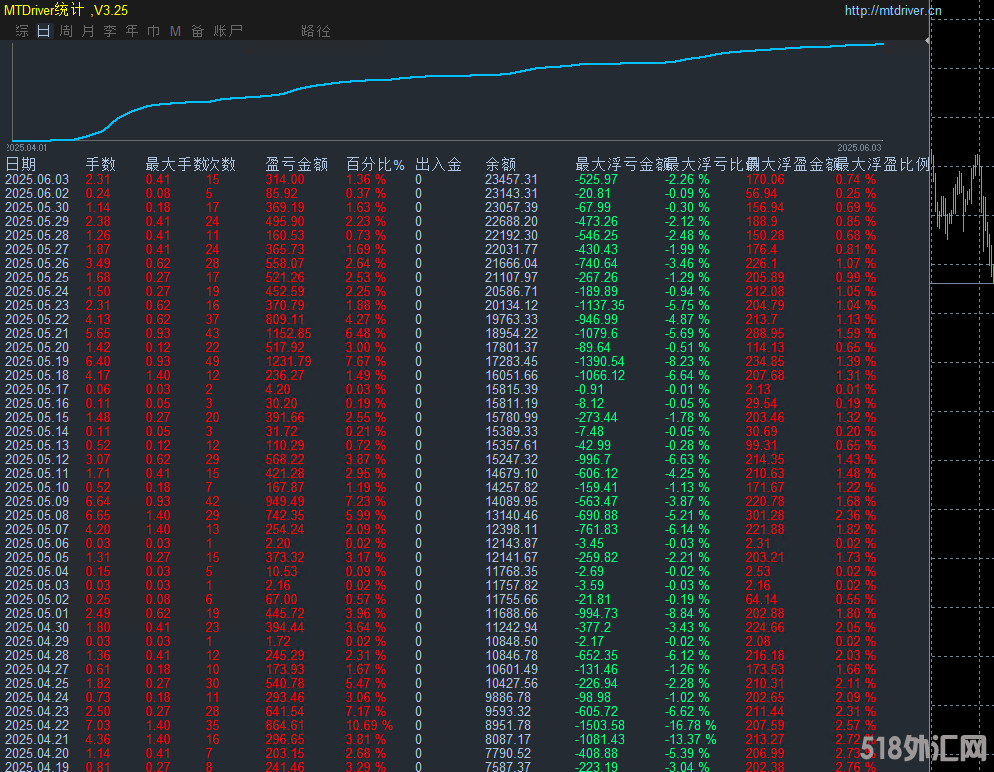Select the 2025.05.30 date row

37,207
